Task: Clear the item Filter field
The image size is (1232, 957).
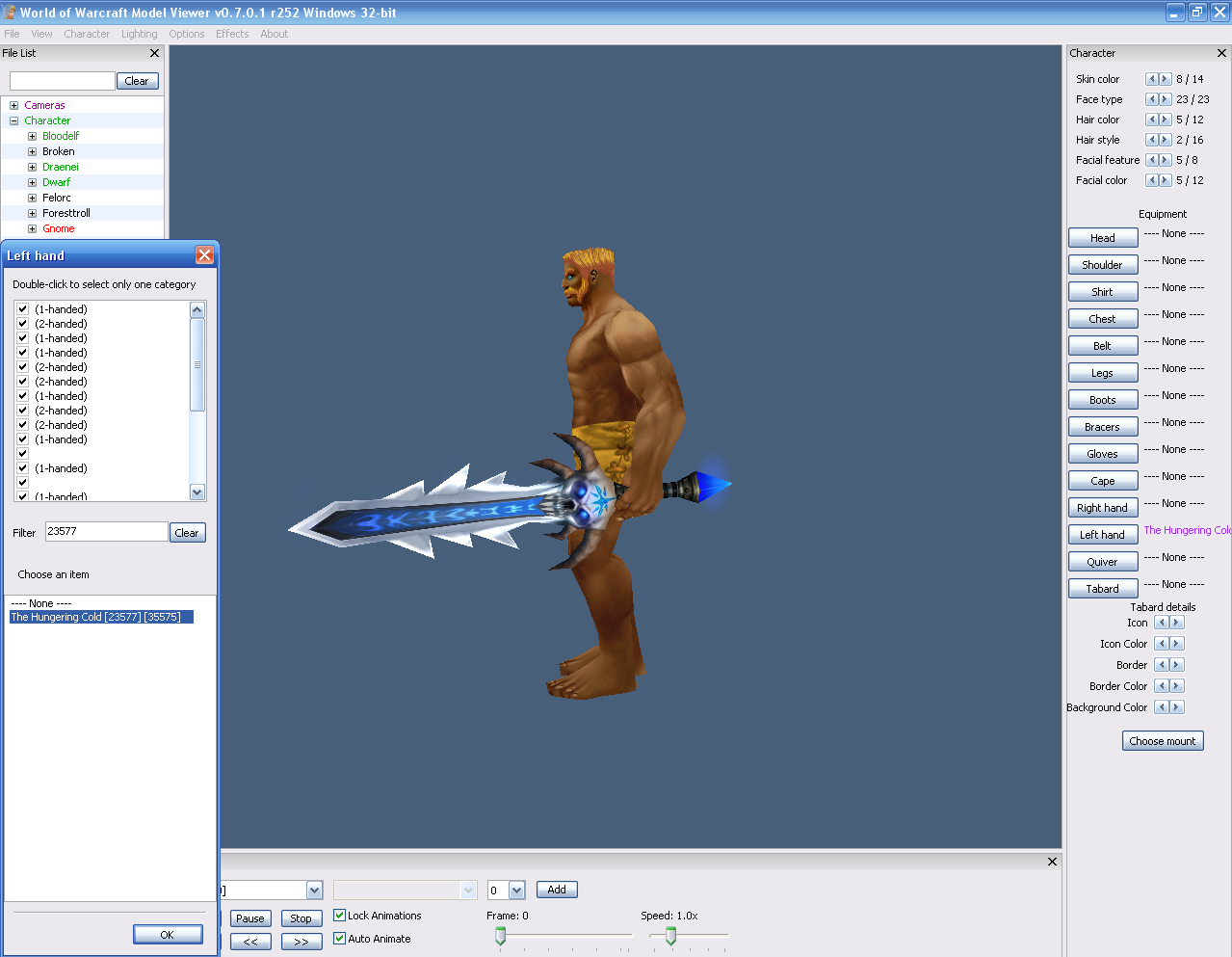Action: coord(188,532)
